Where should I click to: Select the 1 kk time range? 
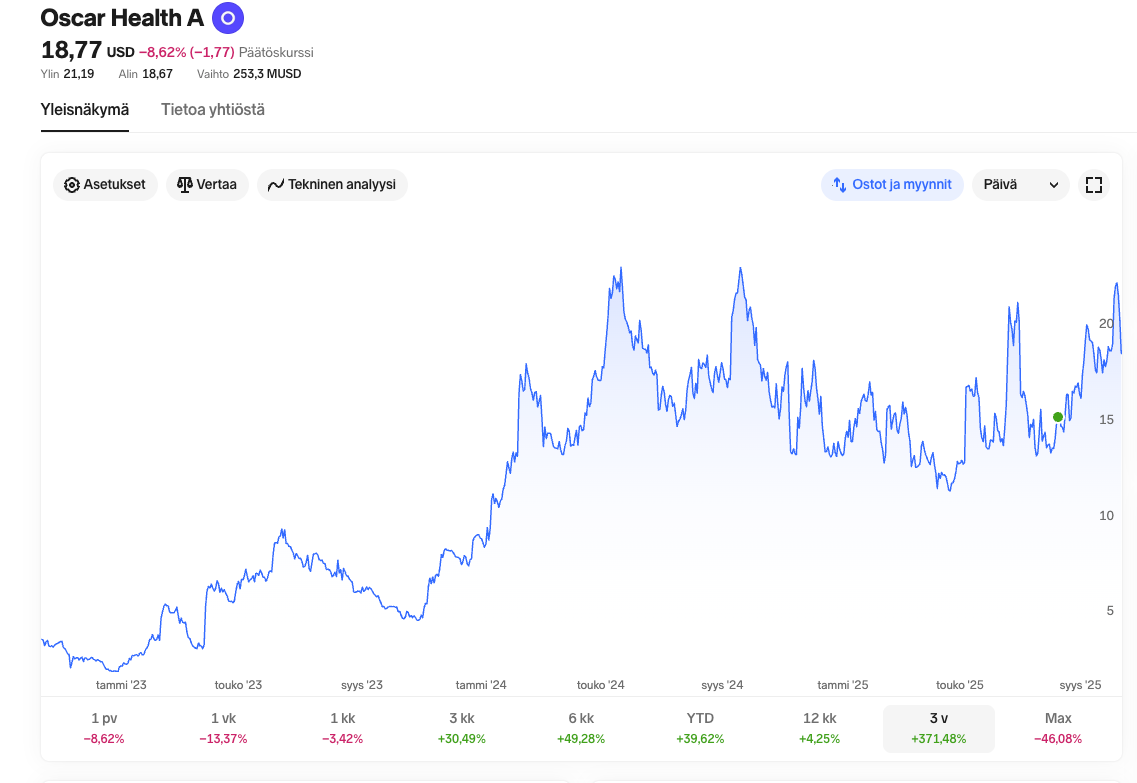click(x=342, y=728)
